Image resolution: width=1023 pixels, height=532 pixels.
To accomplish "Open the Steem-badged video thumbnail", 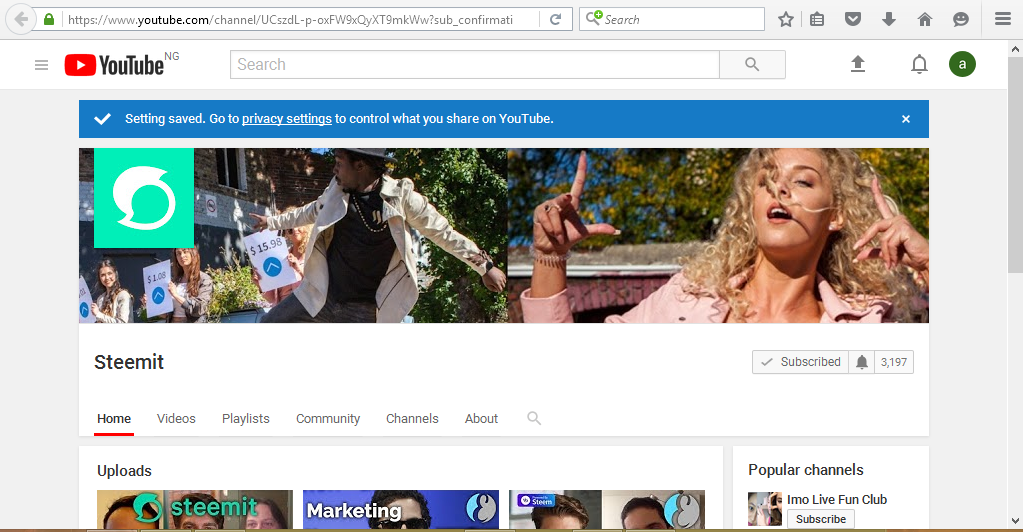I will click(607, 510).
